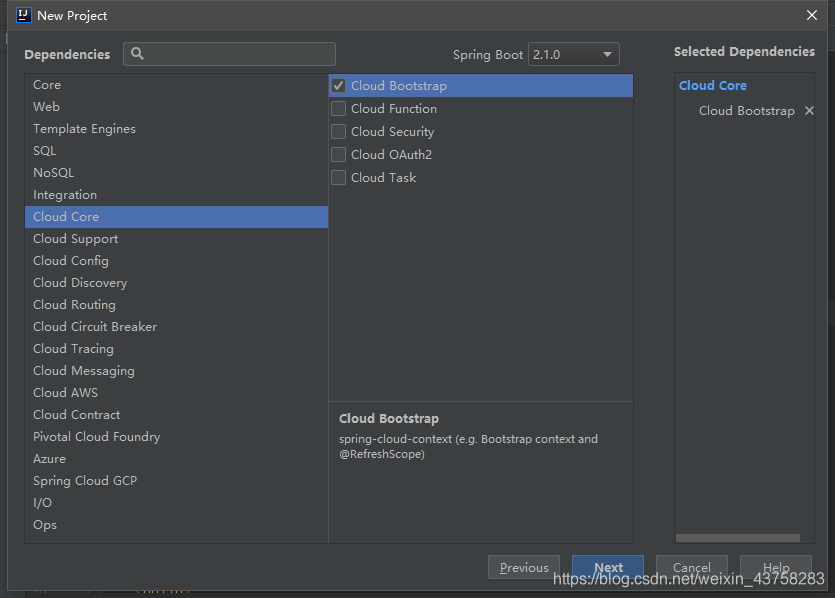The height and width of the screenshot is (598, 835).
Task: Choose the SQL category
Action: (x=176, y=151)
